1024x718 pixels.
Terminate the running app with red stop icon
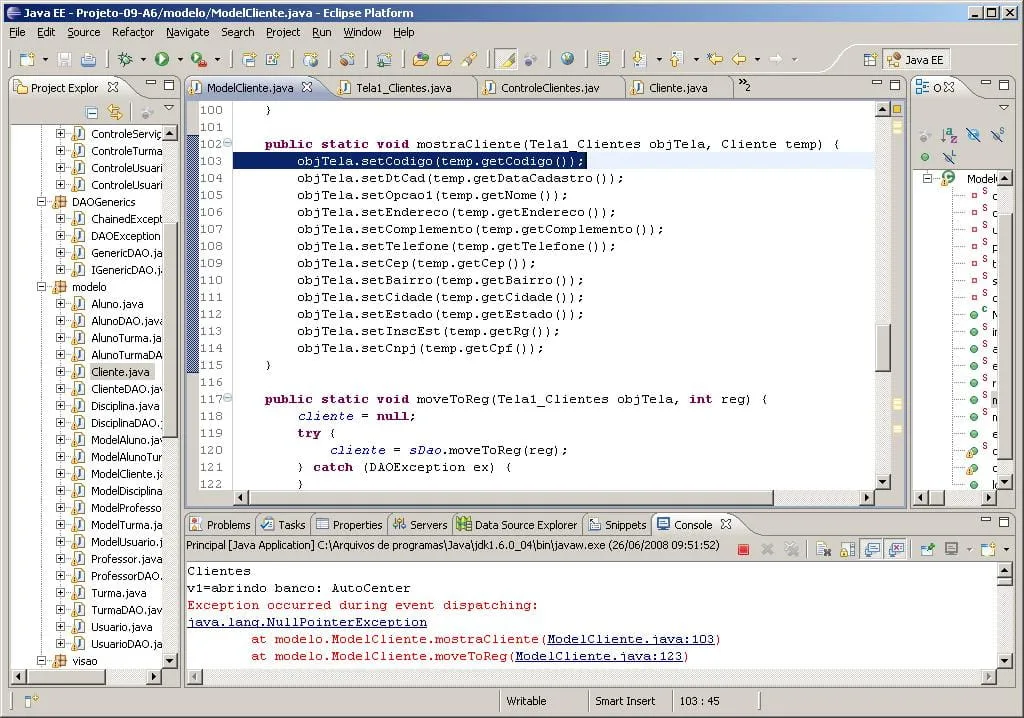tap(743, 549)
